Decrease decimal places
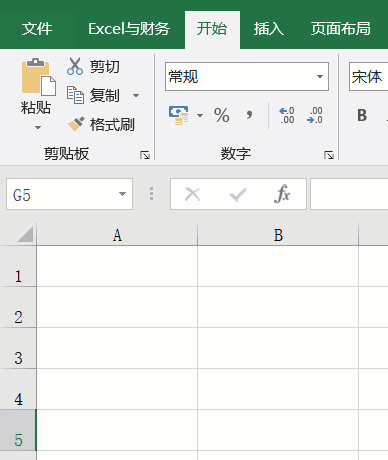The width and height of the screenshot is (388, 460). click(315, 115)
